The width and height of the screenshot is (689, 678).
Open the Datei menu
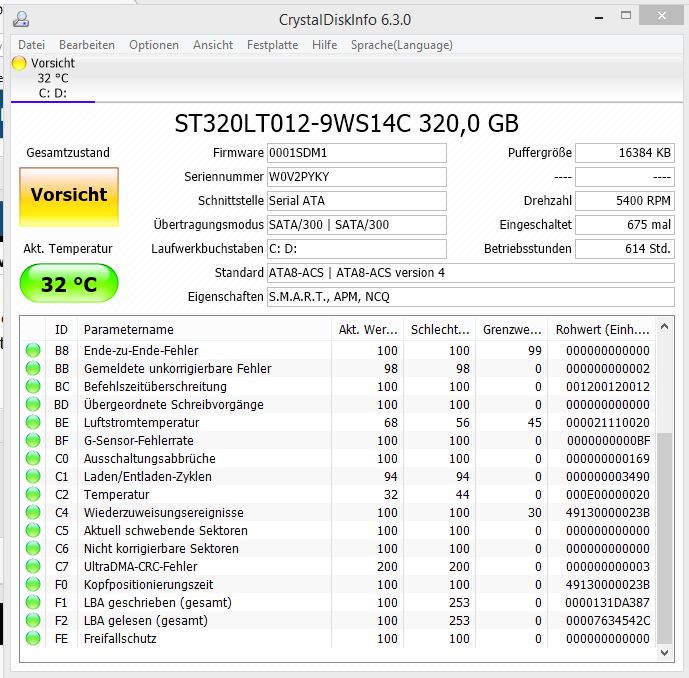[x=31, y=45]
